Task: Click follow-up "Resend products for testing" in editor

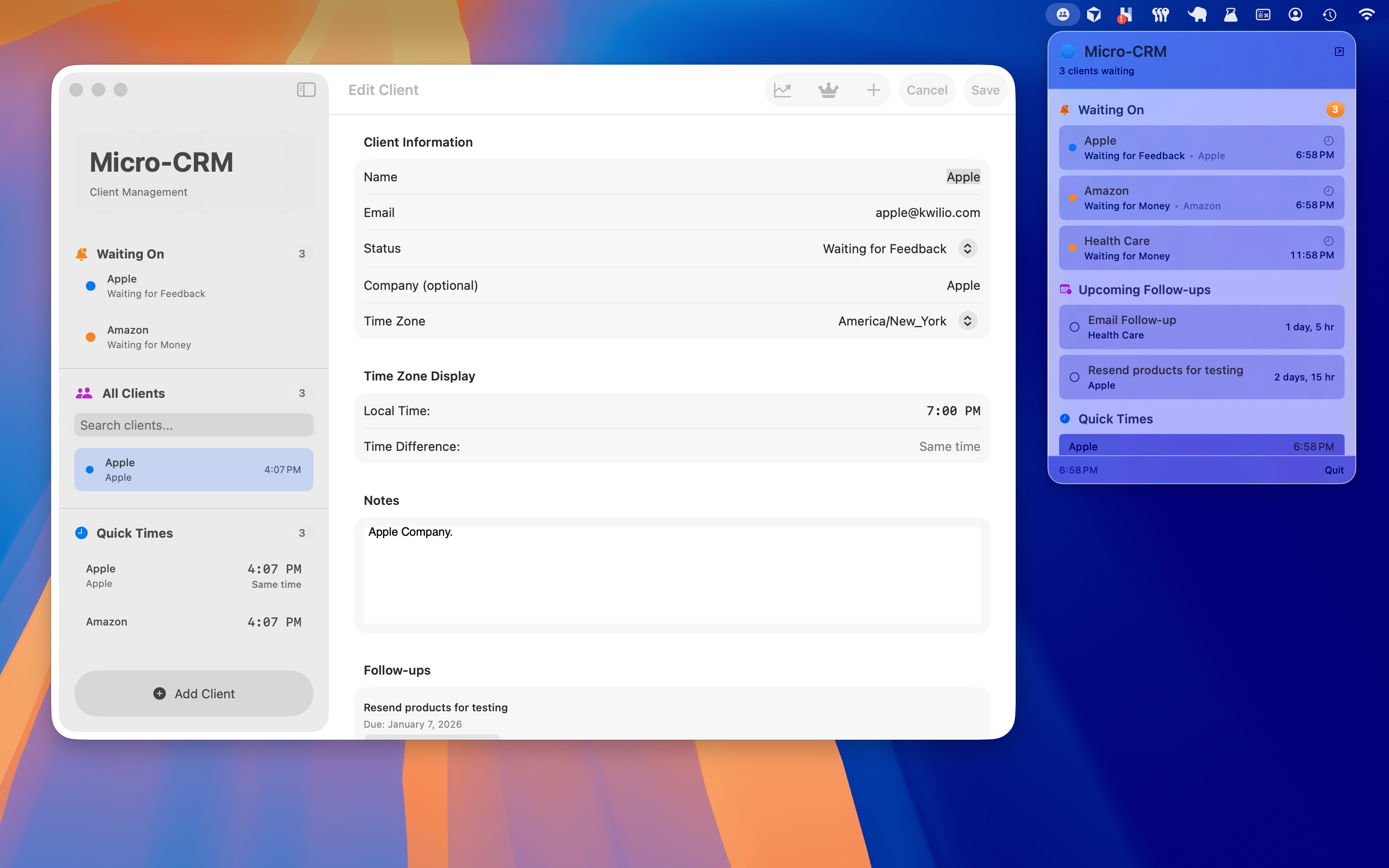Action: coord(435,707)
